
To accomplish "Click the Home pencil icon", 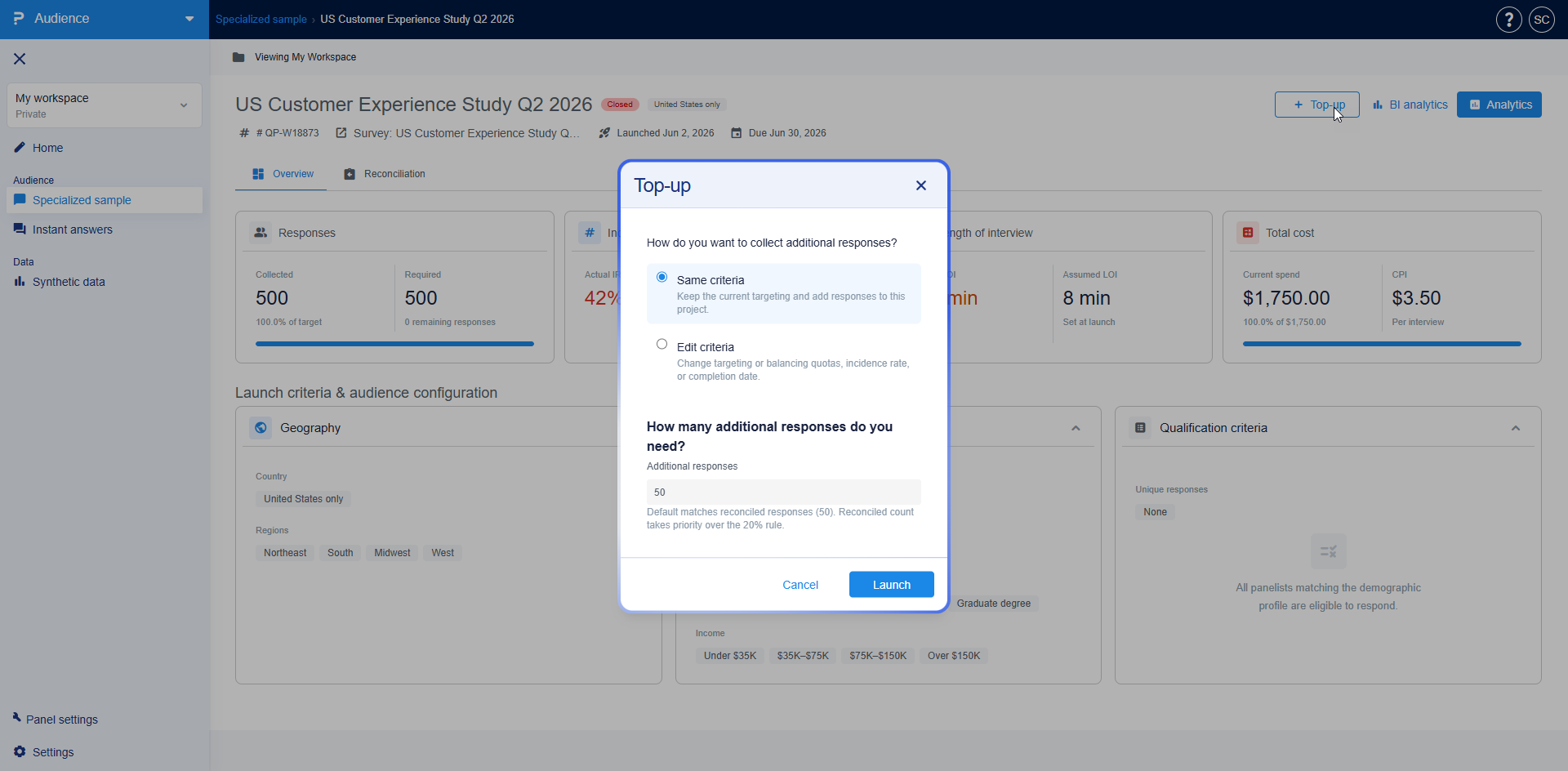I will click(x=20, y=147).
